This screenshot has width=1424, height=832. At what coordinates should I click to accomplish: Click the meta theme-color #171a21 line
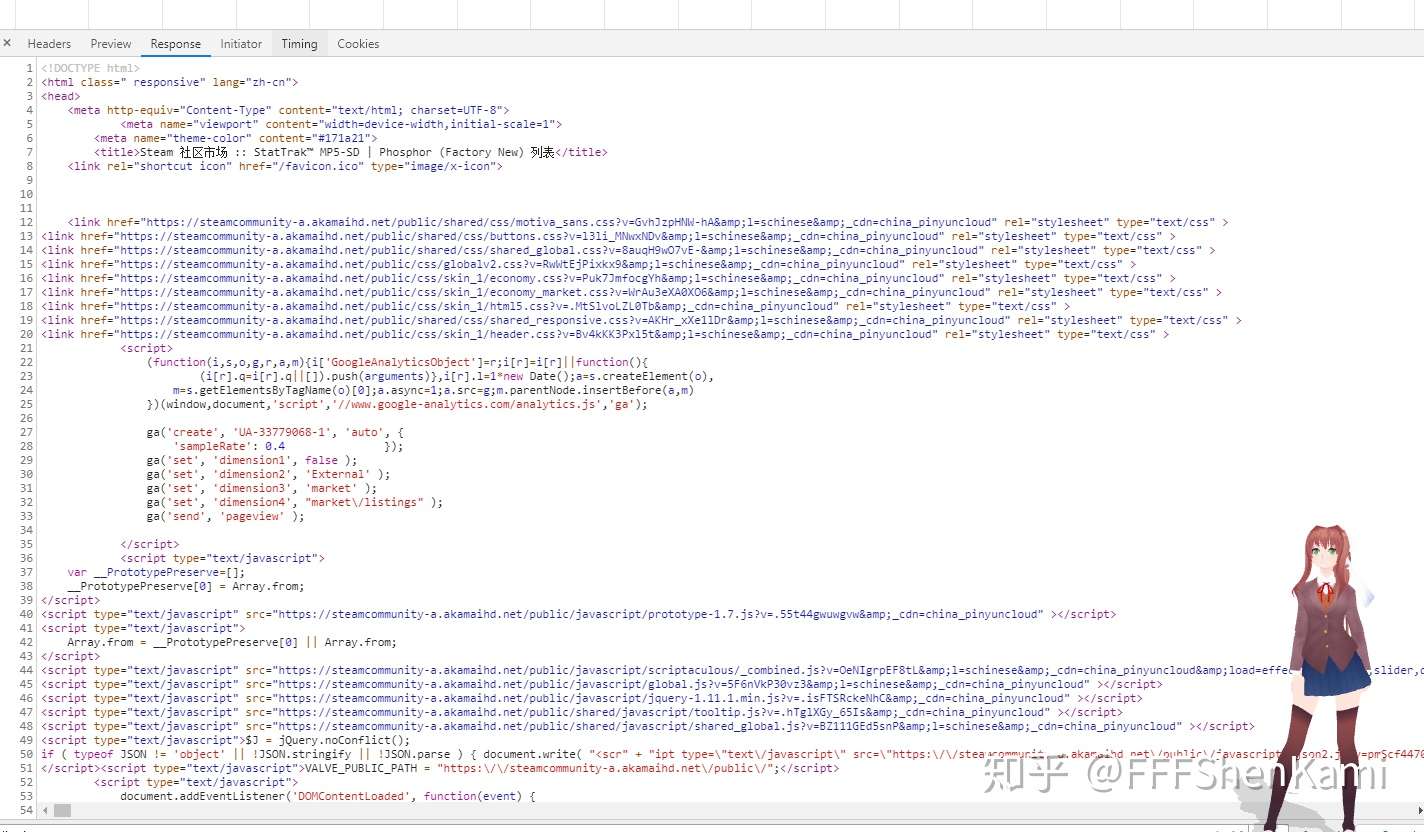click(x=236, y=138)
